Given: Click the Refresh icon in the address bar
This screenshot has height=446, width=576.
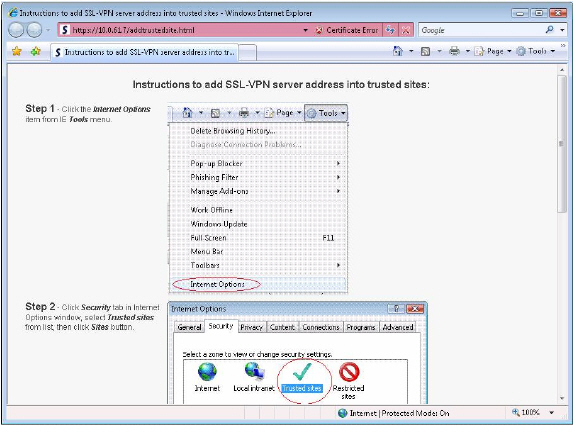Looking at the screenshot, I should pyautogui.click(x=390, y=30).
